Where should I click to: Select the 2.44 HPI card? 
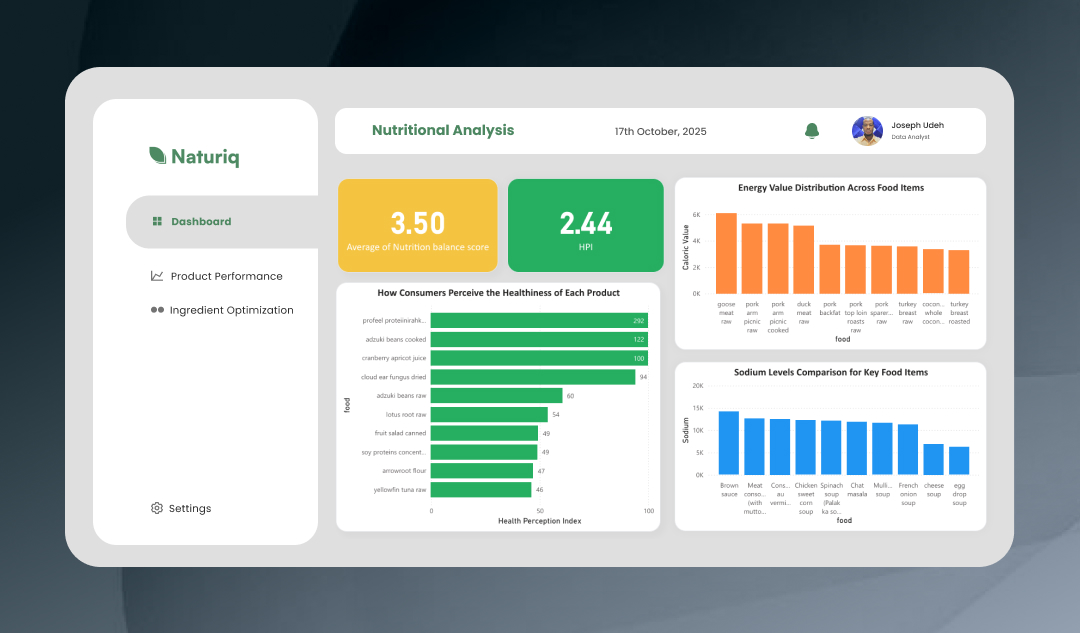pos(585,225)
